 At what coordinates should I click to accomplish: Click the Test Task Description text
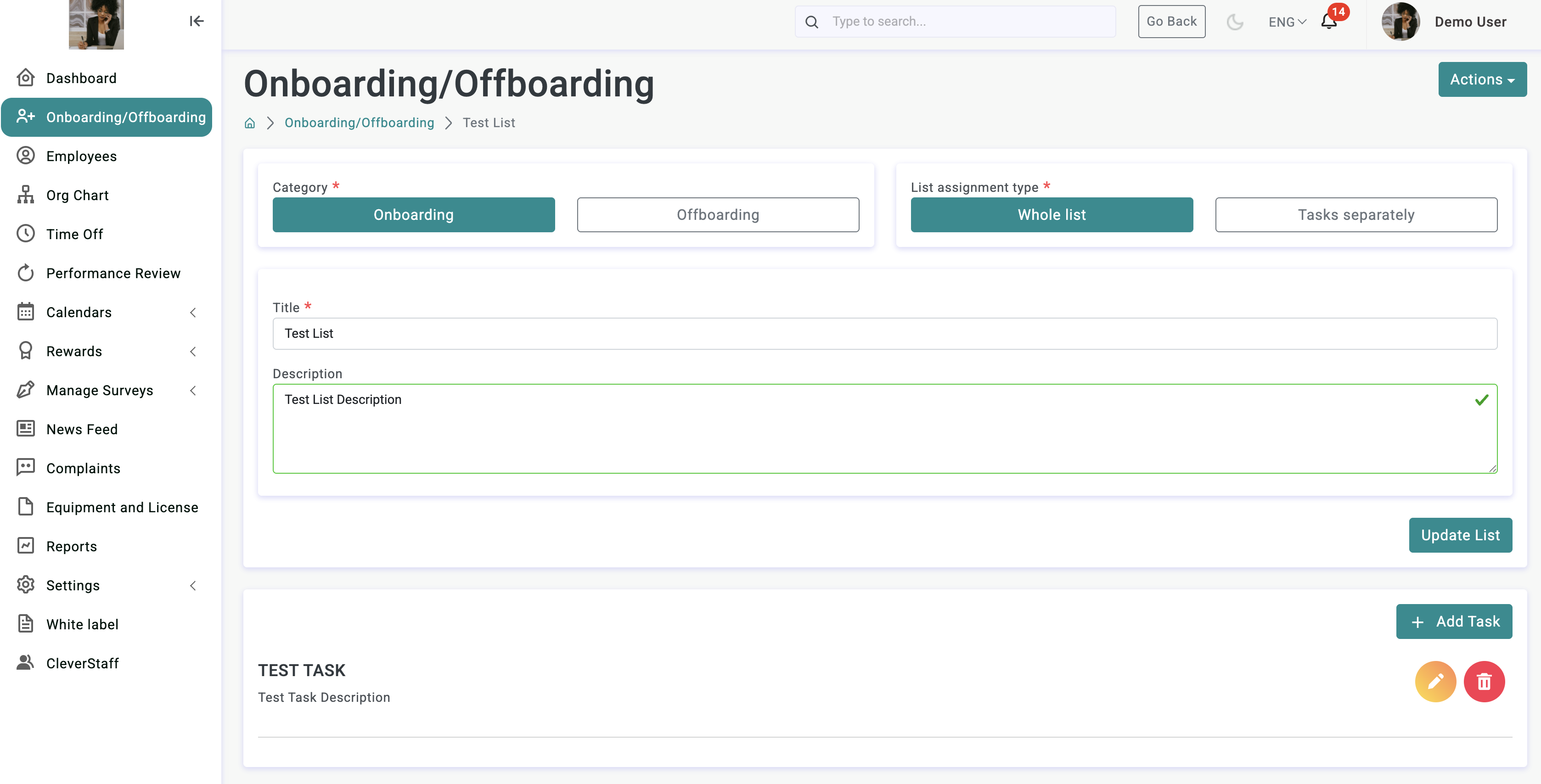tap(324, 697)
